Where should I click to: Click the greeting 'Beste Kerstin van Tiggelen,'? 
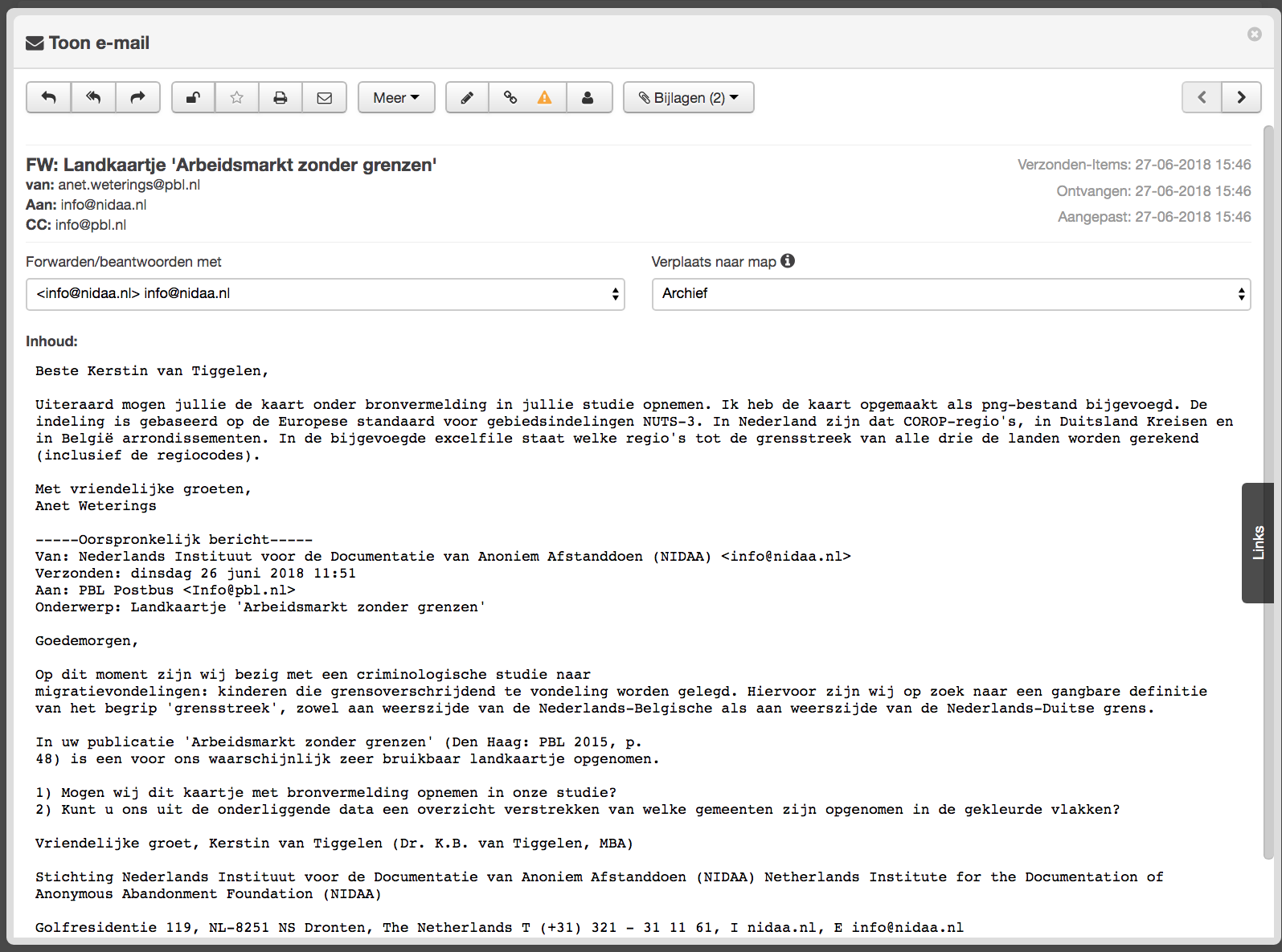tap(152, 371)
